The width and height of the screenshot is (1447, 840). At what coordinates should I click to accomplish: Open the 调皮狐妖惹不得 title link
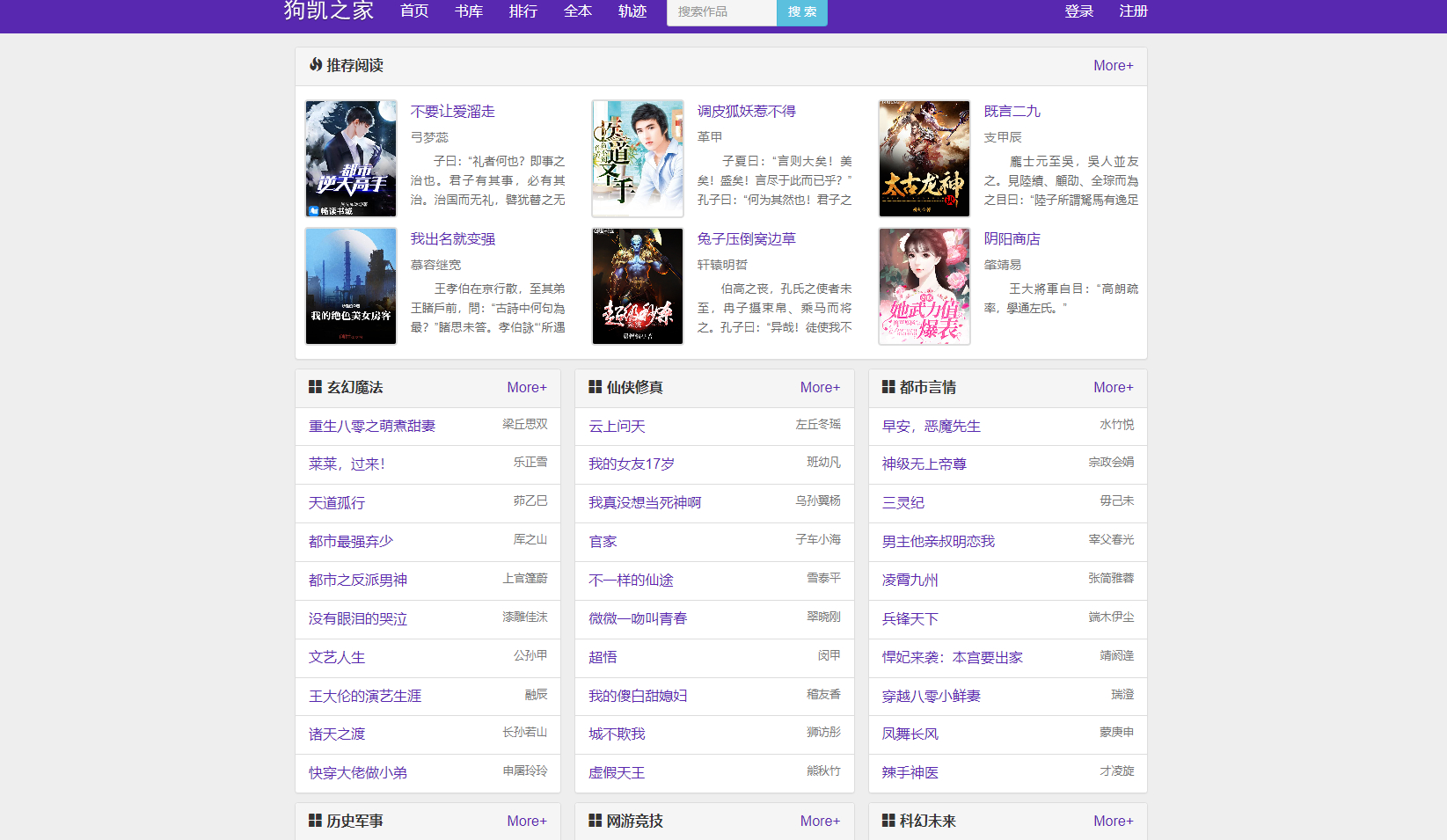click(x=747, y=112)
